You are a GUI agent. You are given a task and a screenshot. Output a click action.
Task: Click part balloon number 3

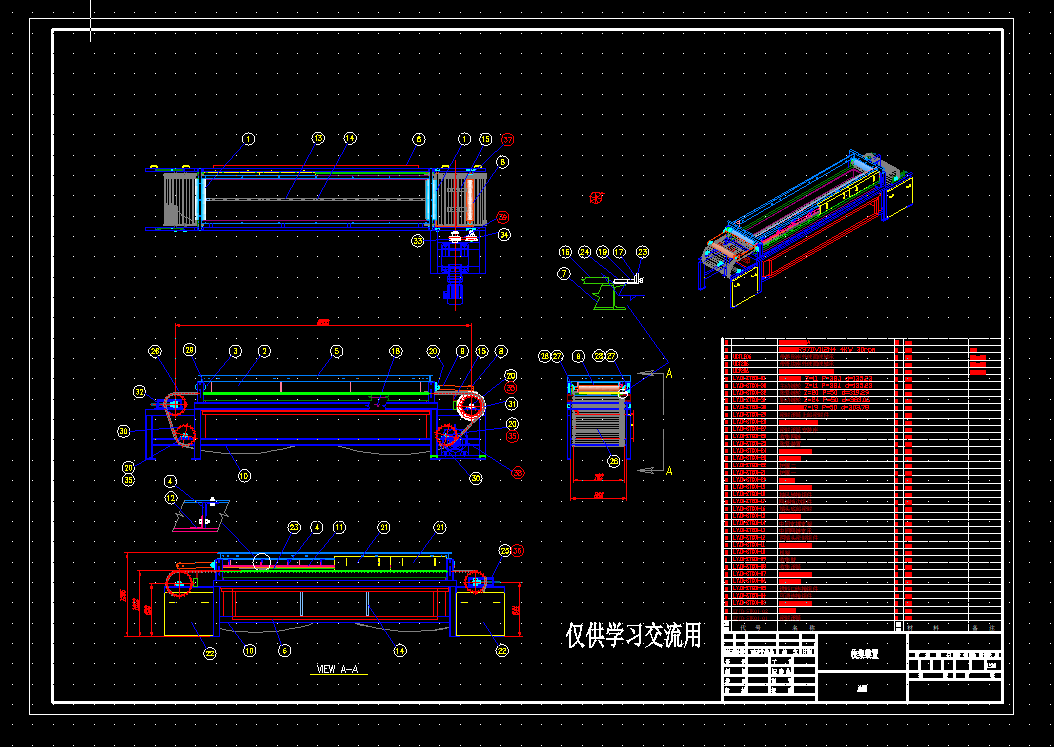(235, 351)
